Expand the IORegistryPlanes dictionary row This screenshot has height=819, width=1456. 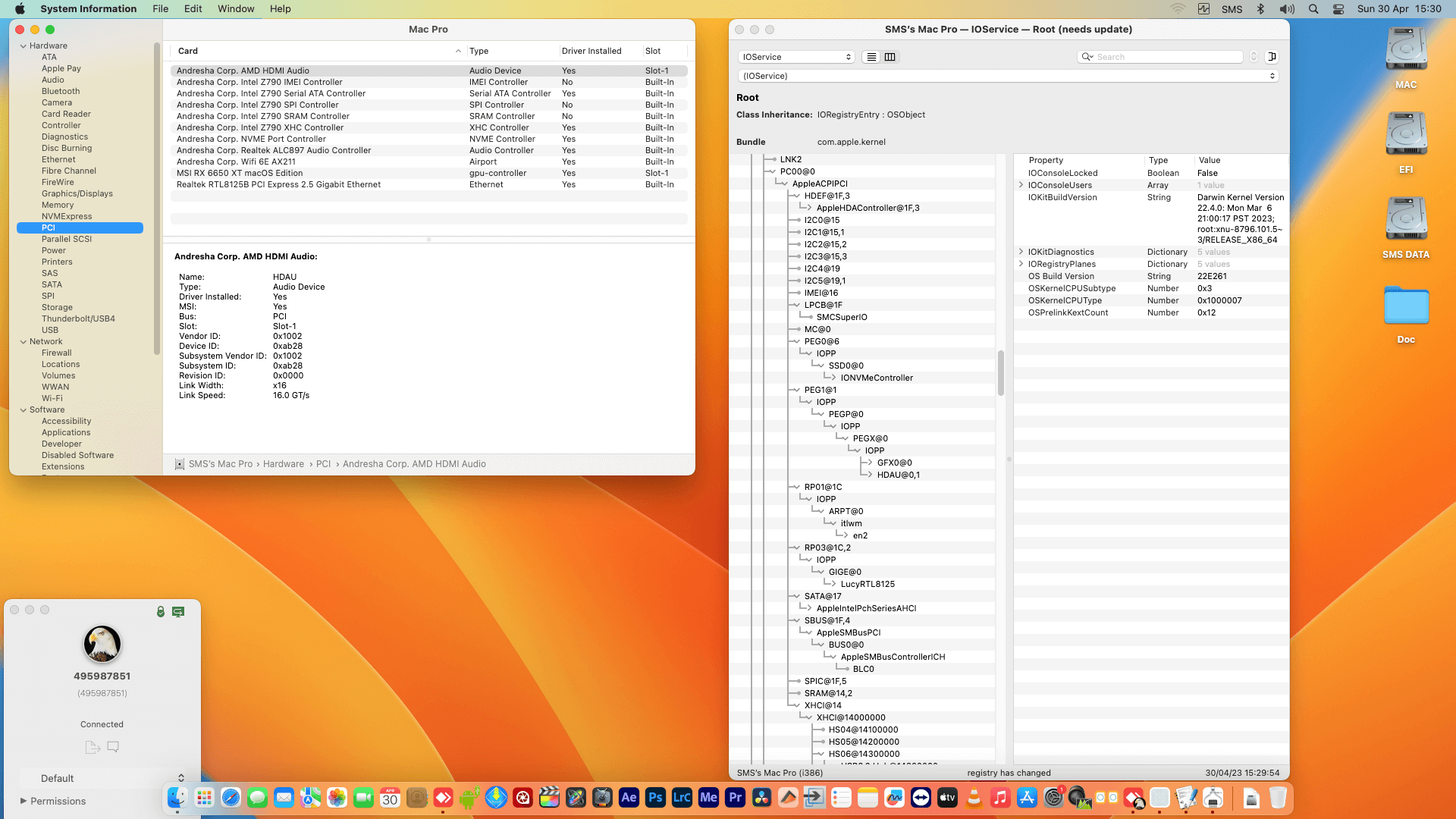tap(1021, 264)
